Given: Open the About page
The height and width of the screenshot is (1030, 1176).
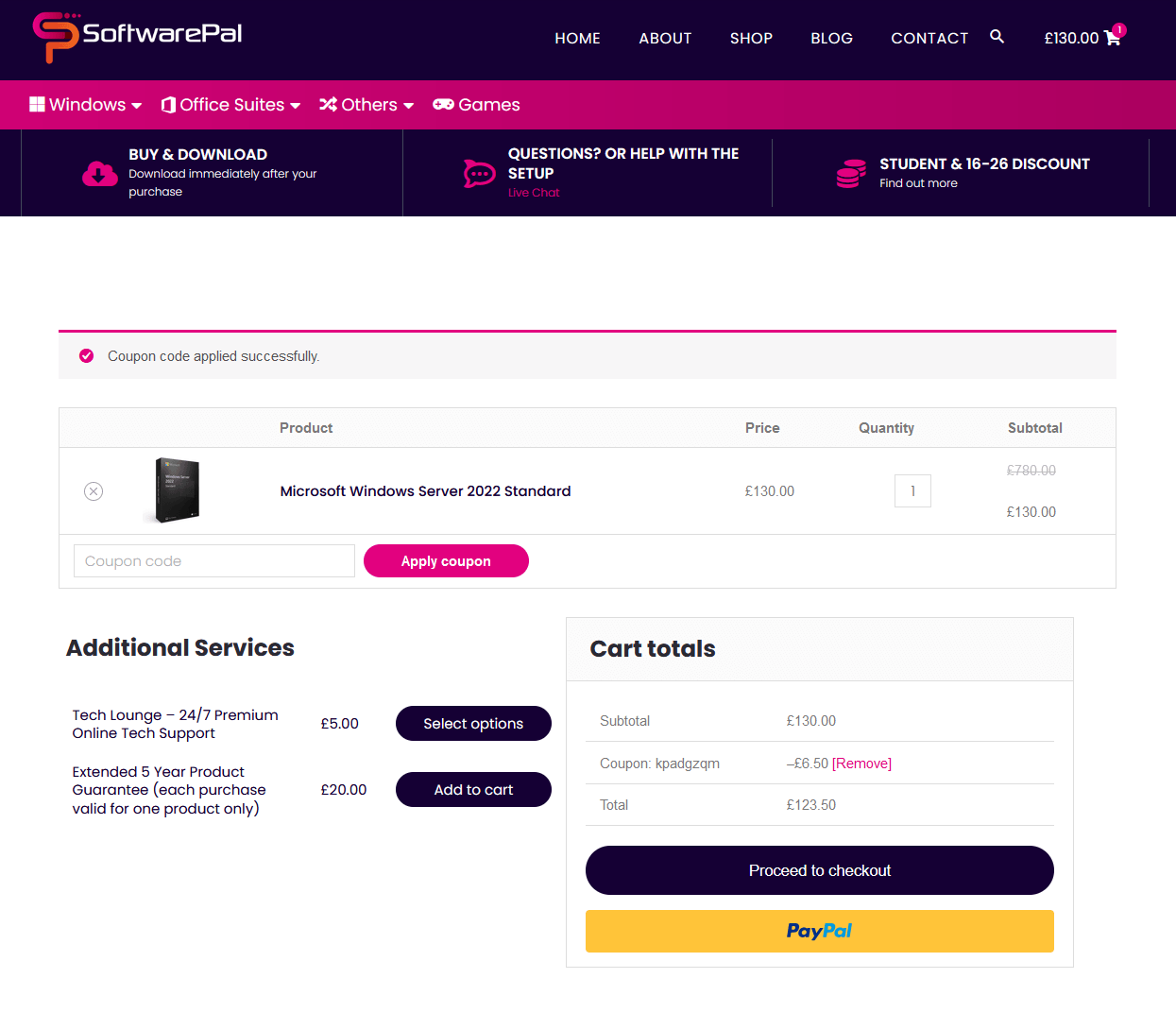Looking at the screenshot, I should (x=665, y=38).
